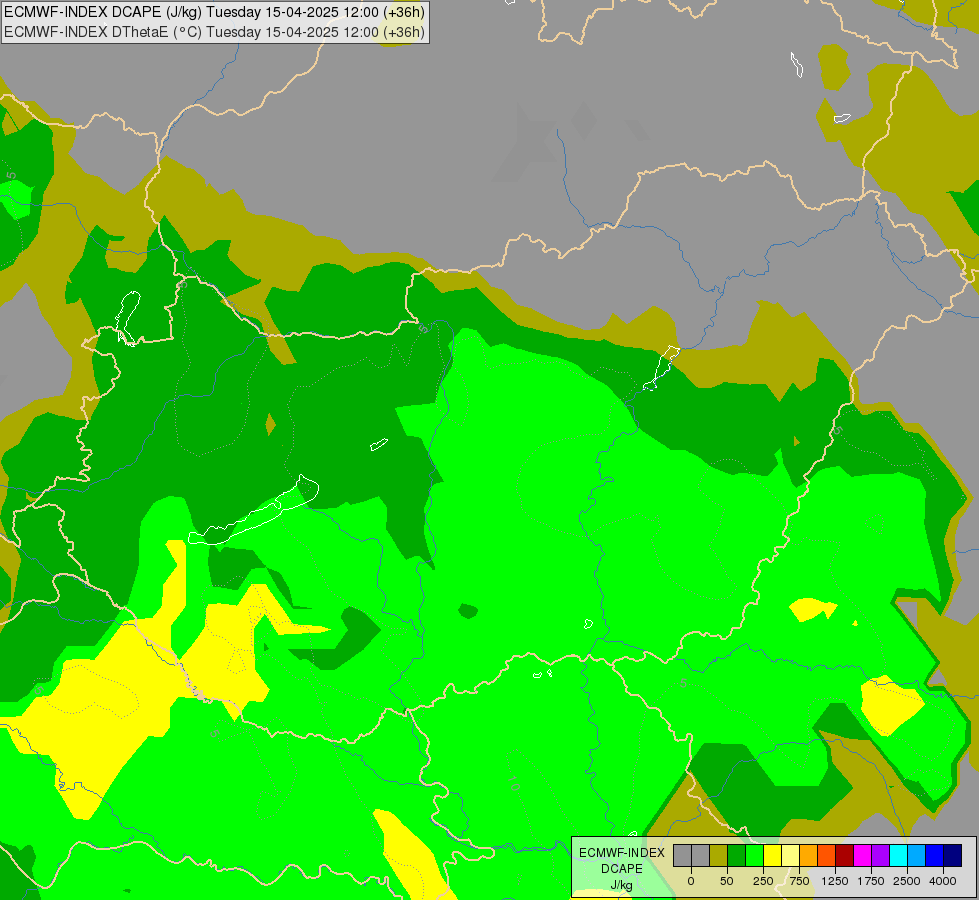Click the light blue legend swatch

917,855
